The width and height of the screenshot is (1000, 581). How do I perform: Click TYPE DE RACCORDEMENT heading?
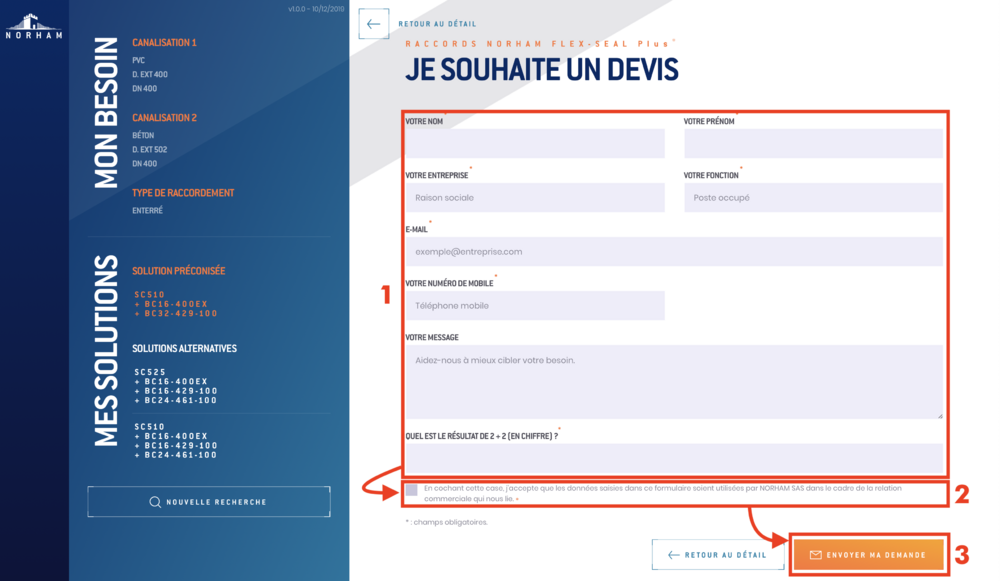pyautogui.click(x=183, y=193)
